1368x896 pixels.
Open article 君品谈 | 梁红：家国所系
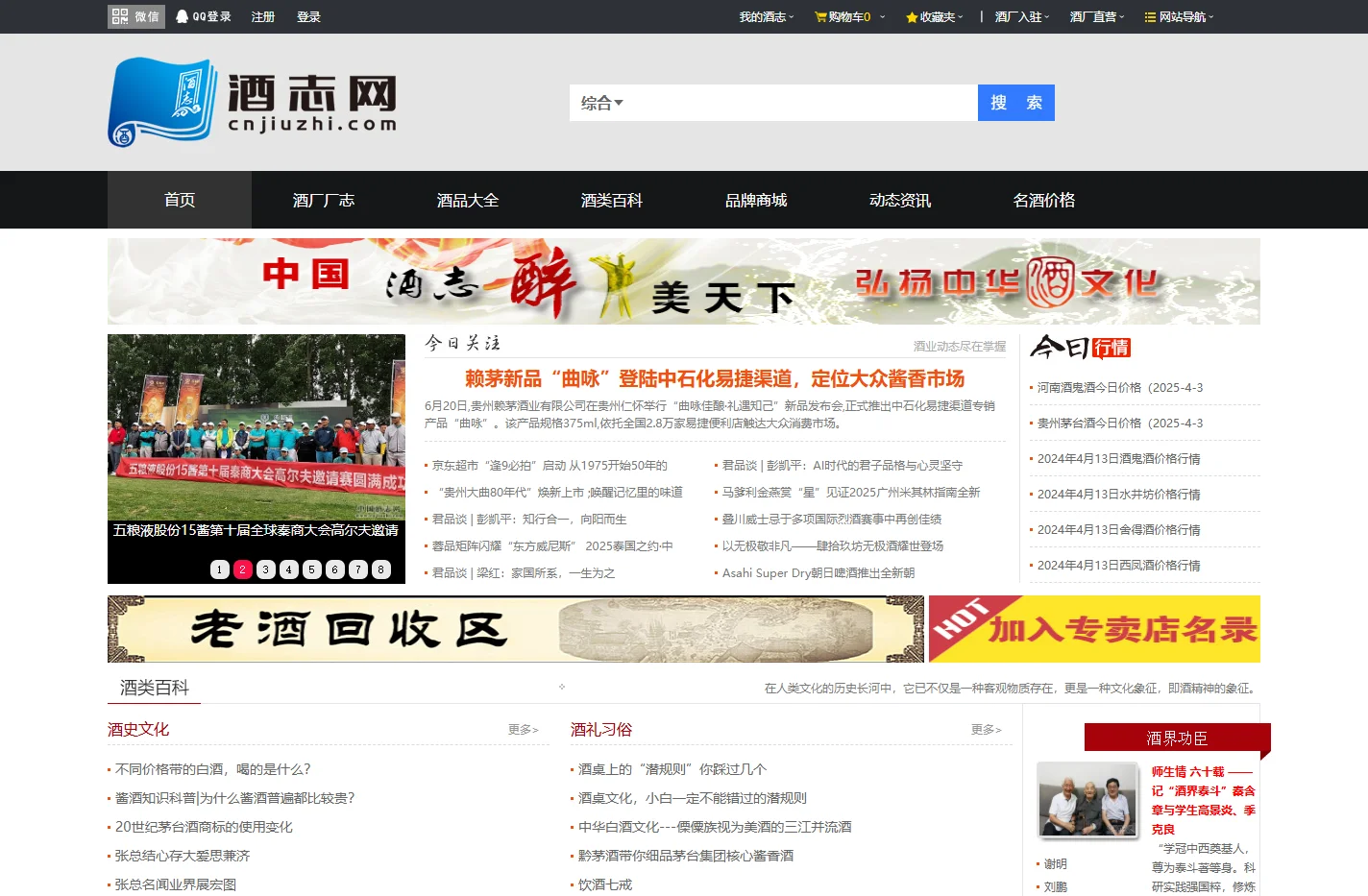[x=524, y=573]
